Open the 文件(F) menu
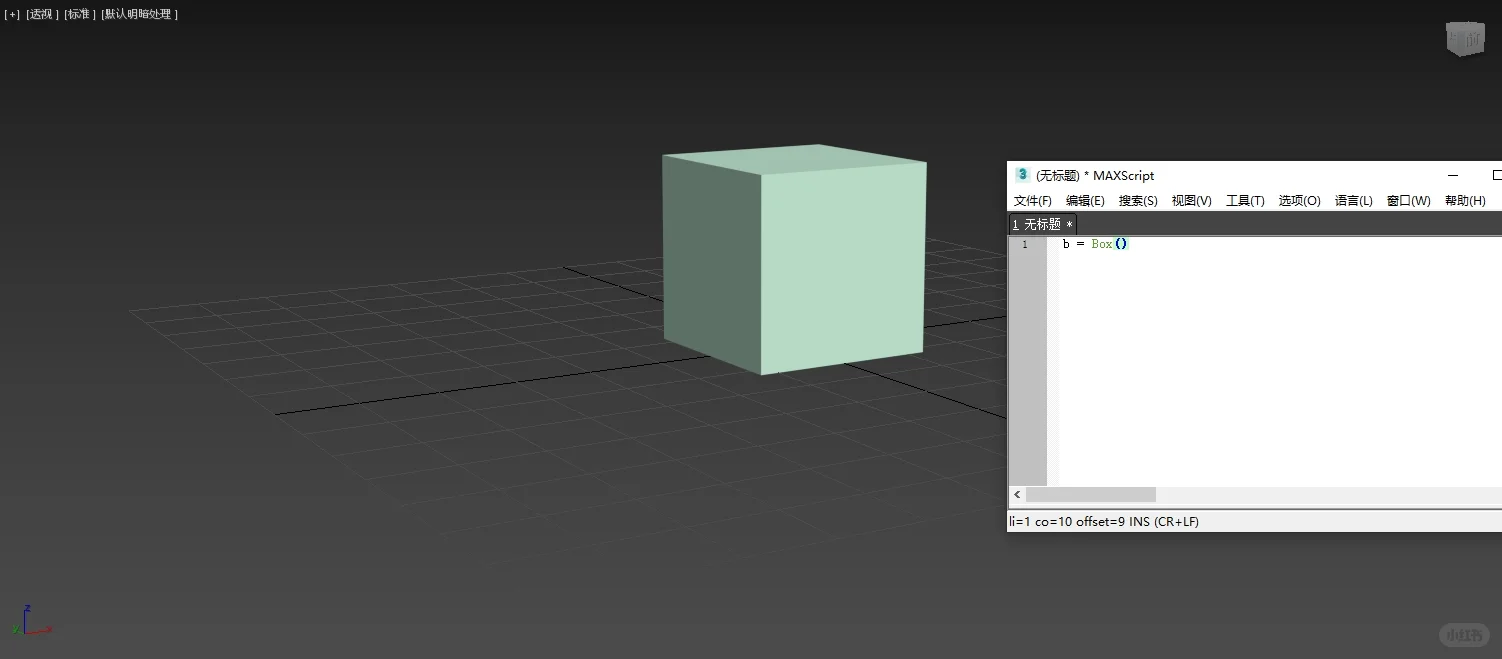 click(x=1032, y=200)
